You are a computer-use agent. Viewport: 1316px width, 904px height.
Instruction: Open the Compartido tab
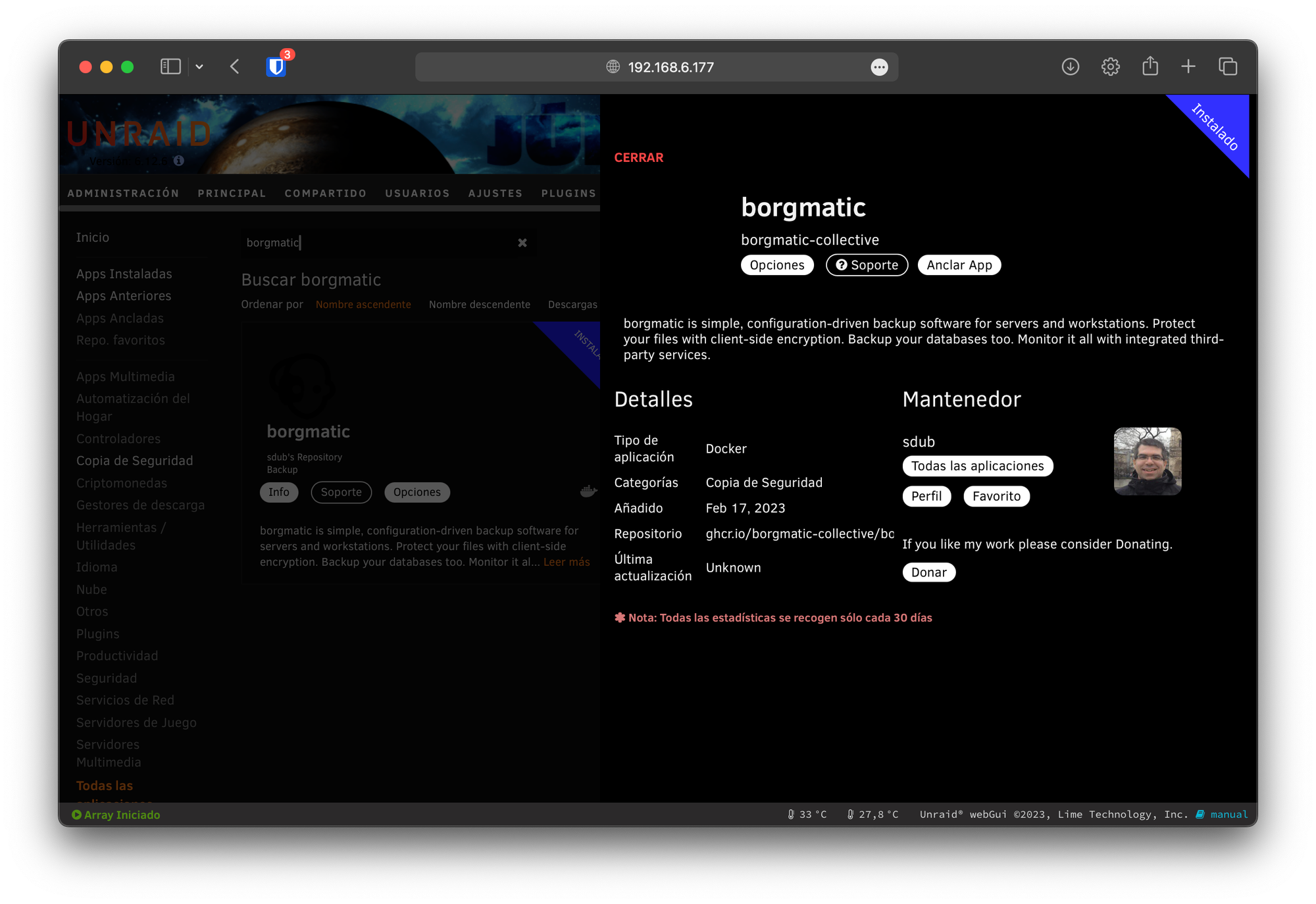tap(325, 193)
